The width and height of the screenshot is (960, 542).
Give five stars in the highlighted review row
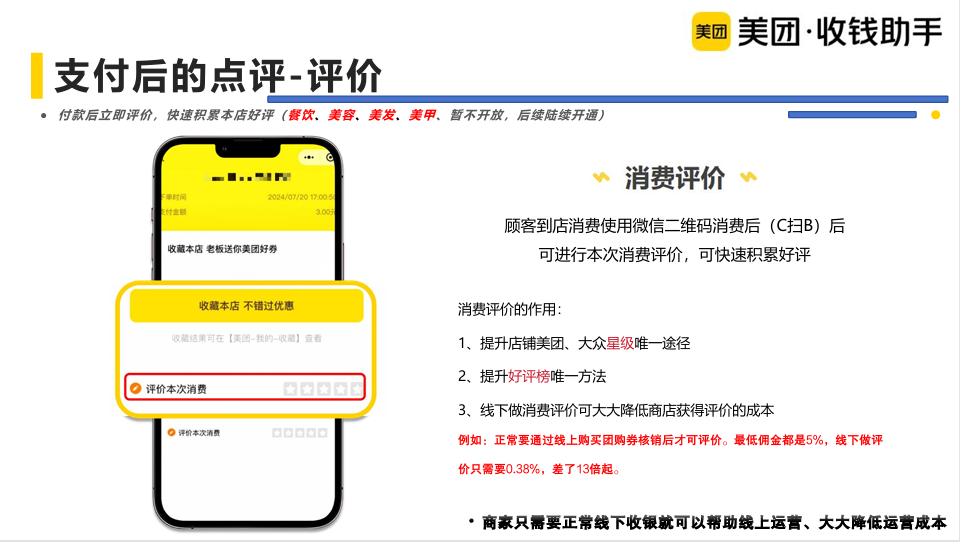(x=356, y=388)
